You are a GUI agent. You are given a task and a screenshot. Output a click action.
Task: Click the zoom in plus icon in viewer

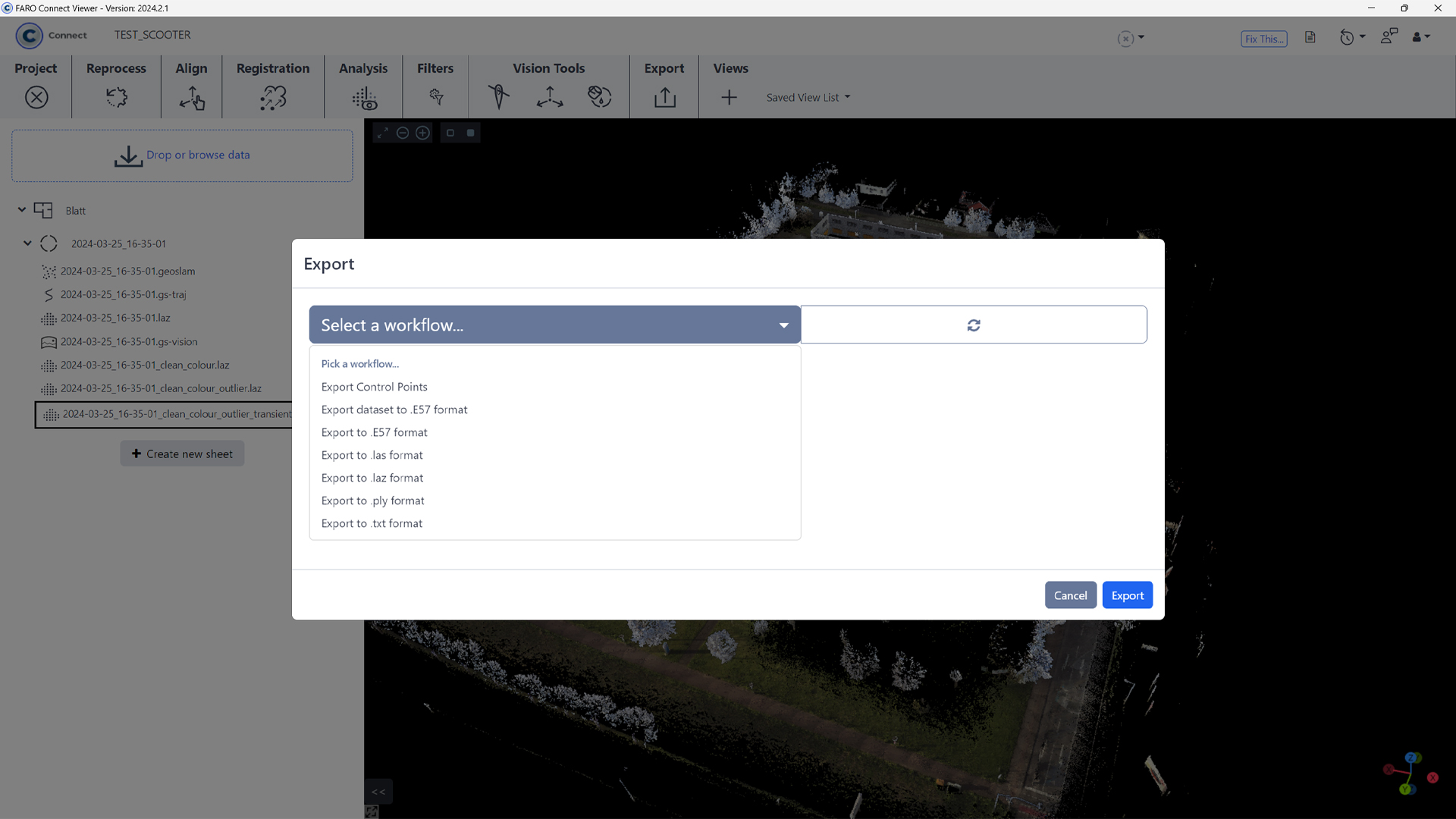click(x=423, y=133)
